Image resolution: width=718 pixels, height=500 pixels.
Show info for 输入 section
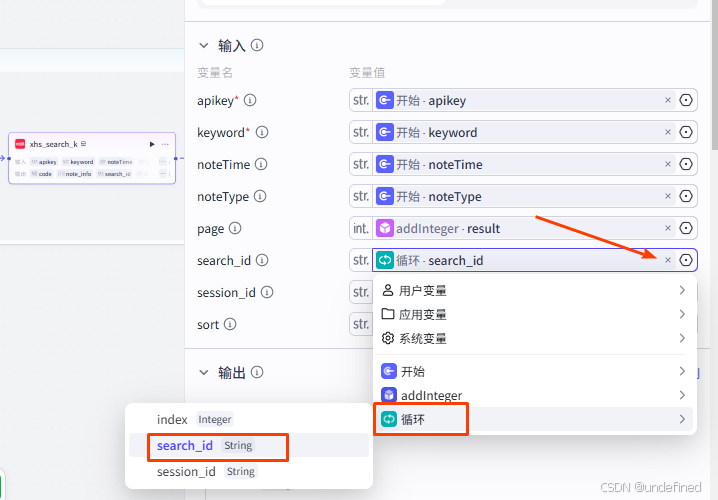pyautogui.click(x=257, y=45)
